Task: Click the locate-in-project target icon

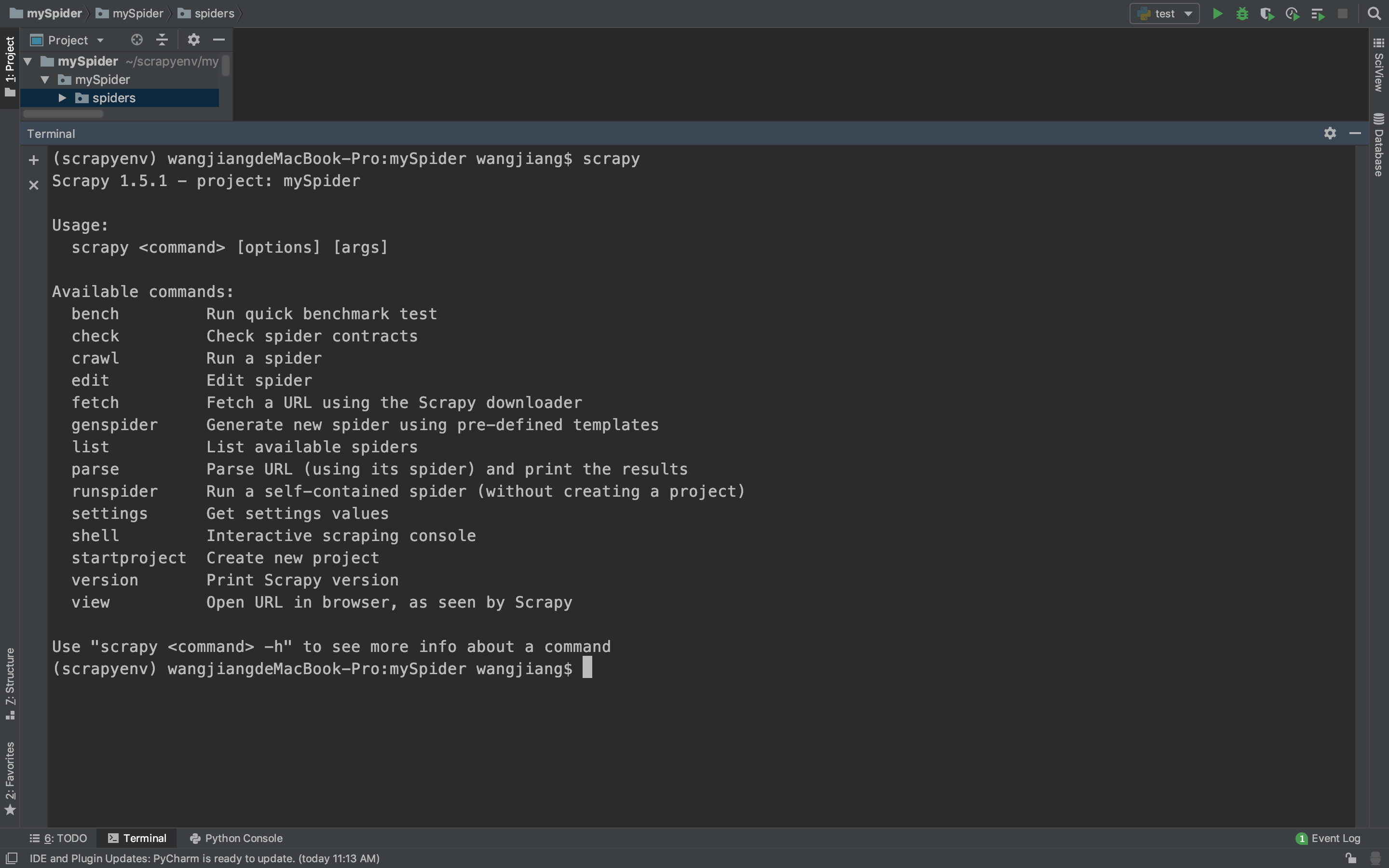Action: click(x=136, y=40)
